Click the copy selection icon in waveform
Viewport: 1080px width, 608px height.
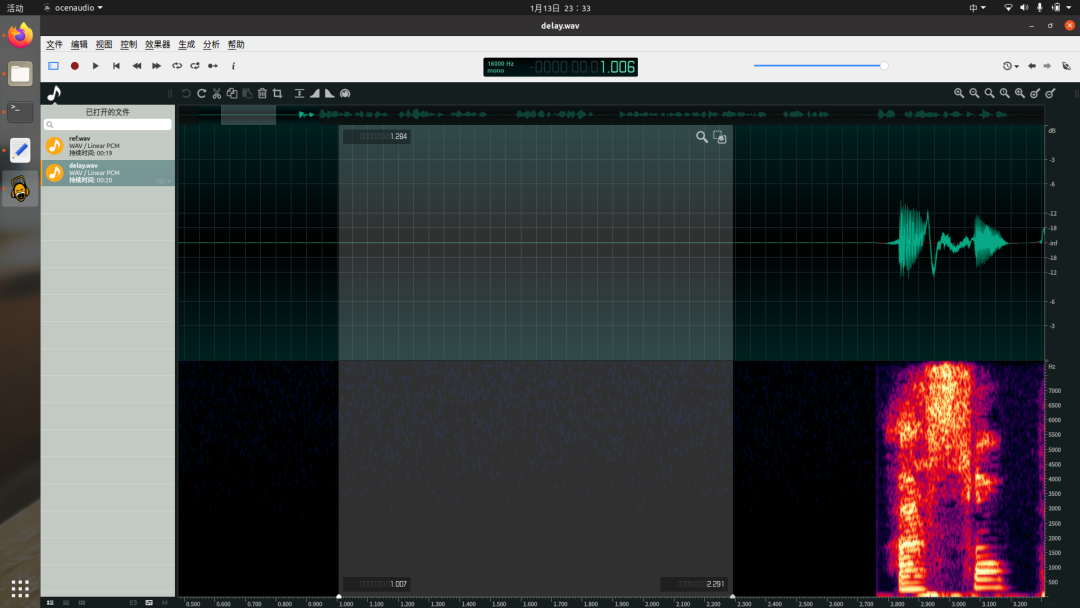(720, 137)
